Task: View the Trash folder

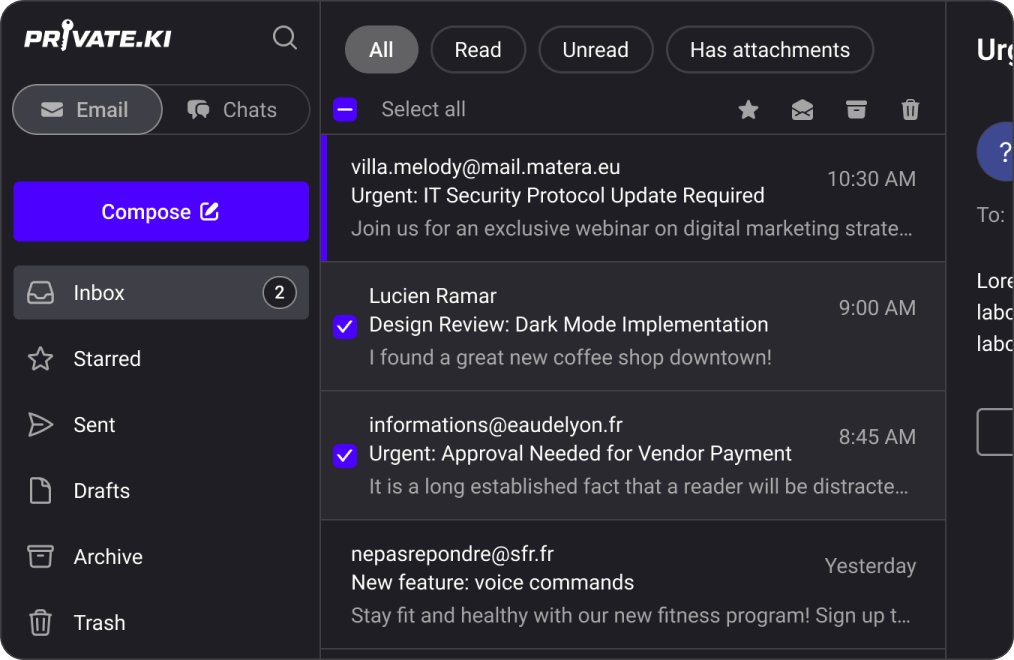Action: click(x=99, y=623)
